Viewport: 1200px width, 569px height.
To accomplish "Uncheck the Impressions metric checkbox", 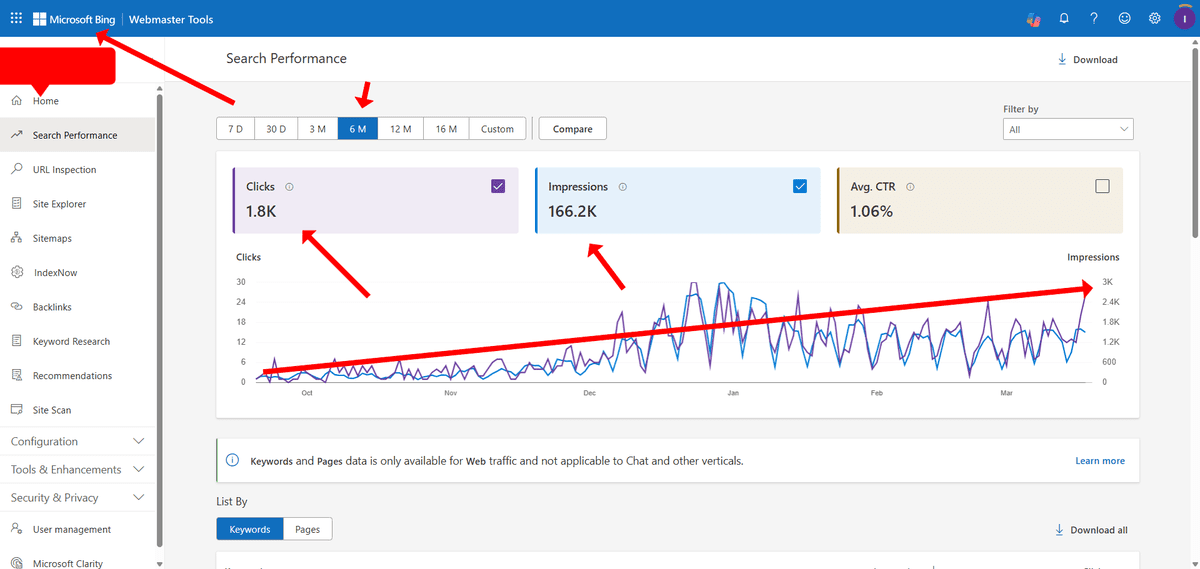I will [800, 186].
